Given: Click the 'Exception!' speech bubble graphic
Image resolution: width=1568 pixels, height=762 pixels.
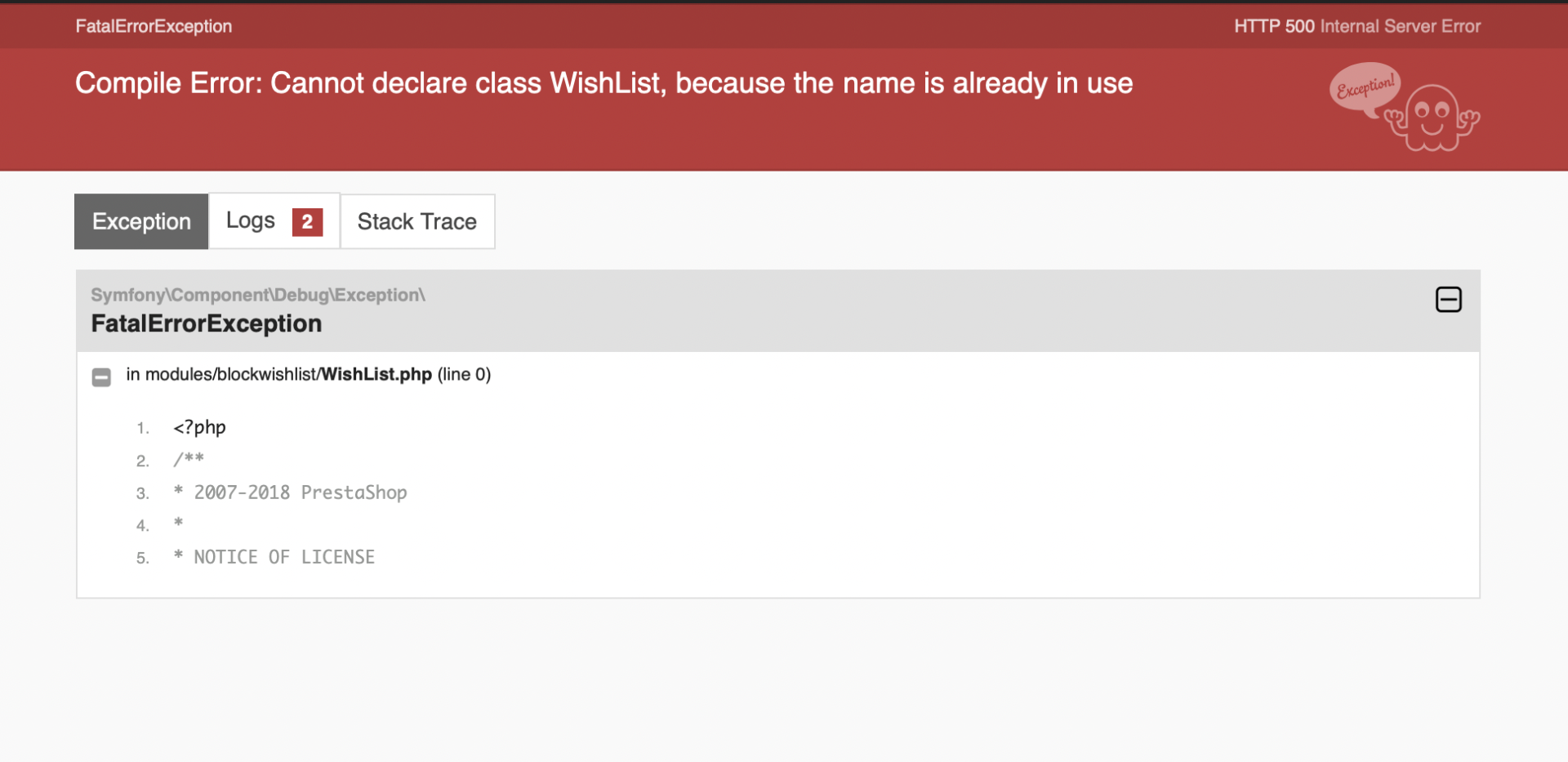Looking at the screenshot, I should (x=1365, y=87).
